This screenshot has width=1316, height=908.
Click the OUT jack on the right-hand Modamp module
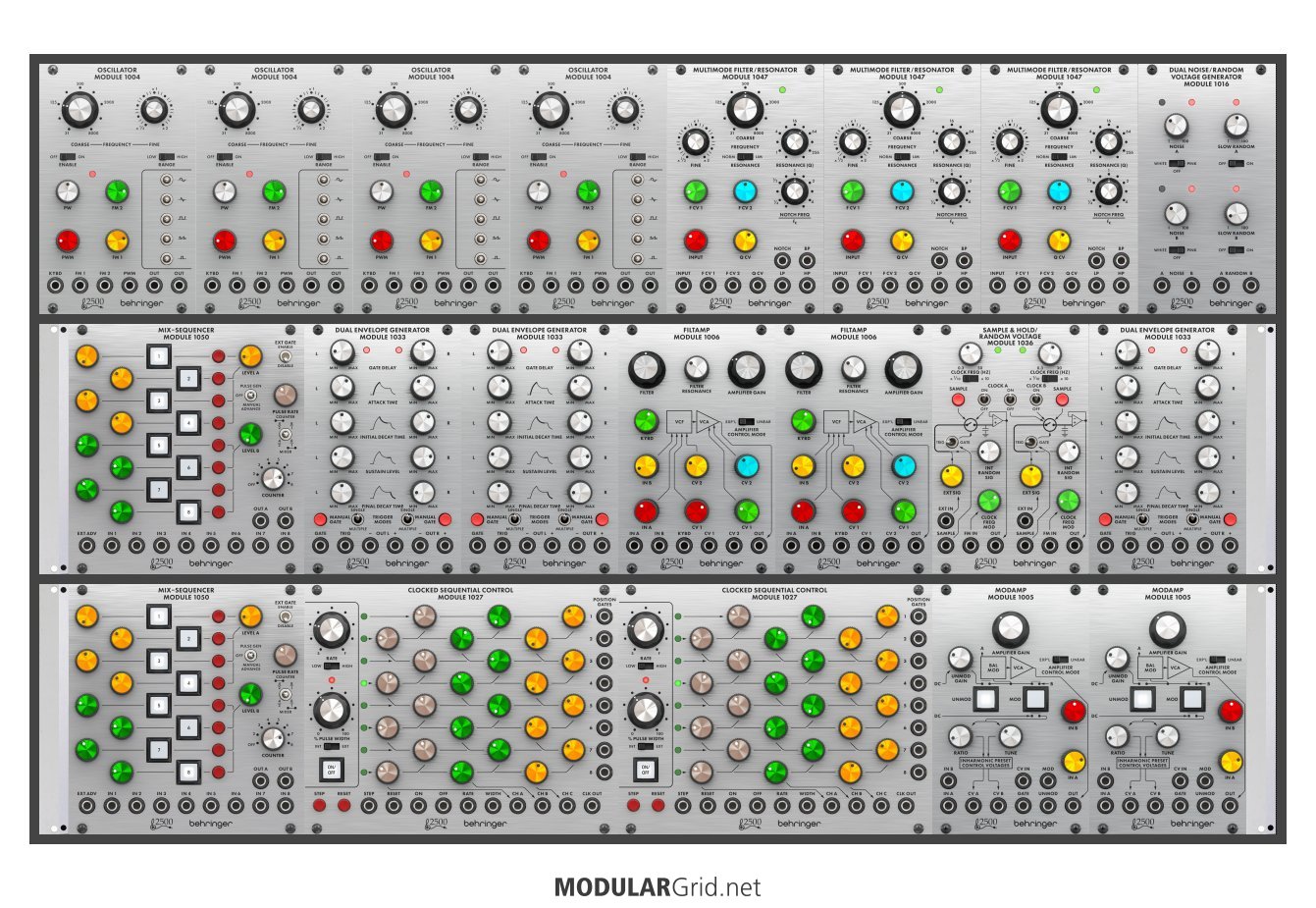click(1230, 806)
